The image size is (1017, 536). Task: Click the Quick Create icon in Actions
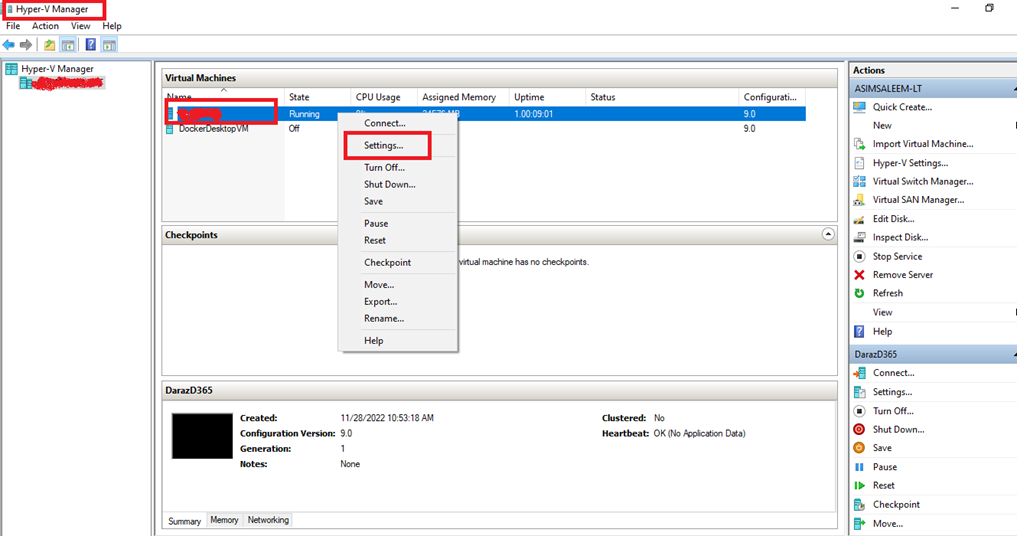click(859, 107)
